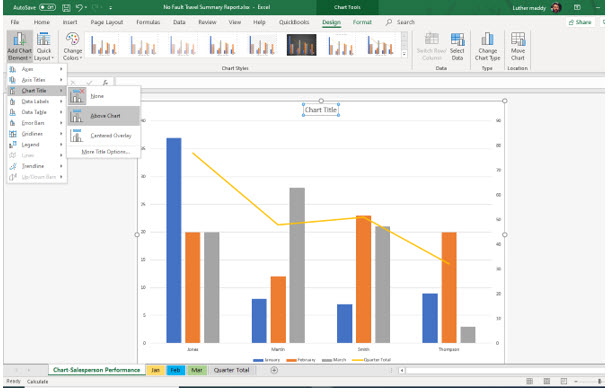608x392 pixels.
Task: Click the Normal view icon in status bar
Action: [x=529, y=382]
